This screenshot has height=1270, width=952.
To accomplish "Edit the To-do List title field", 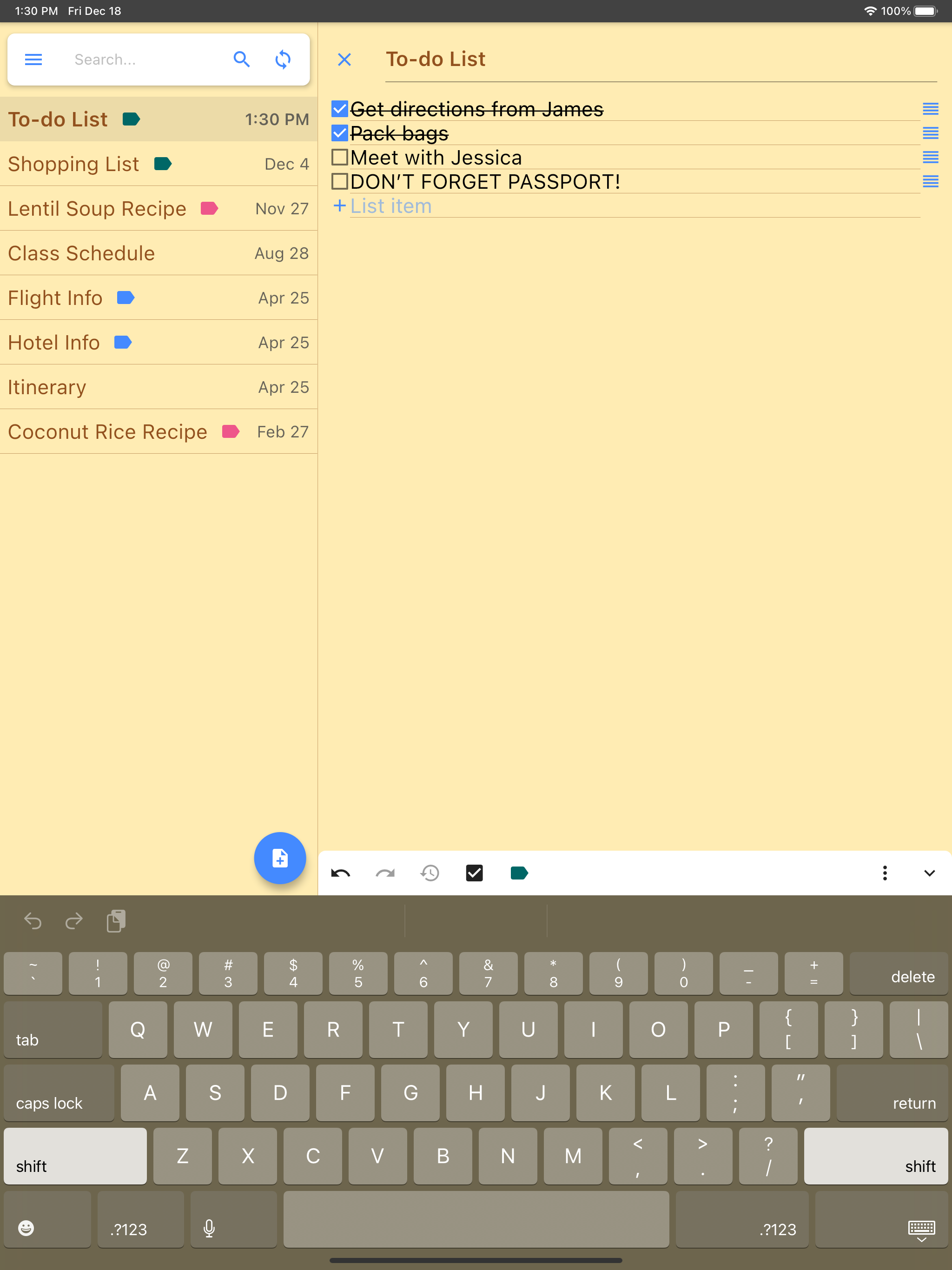I will click(x=661, y=59).
